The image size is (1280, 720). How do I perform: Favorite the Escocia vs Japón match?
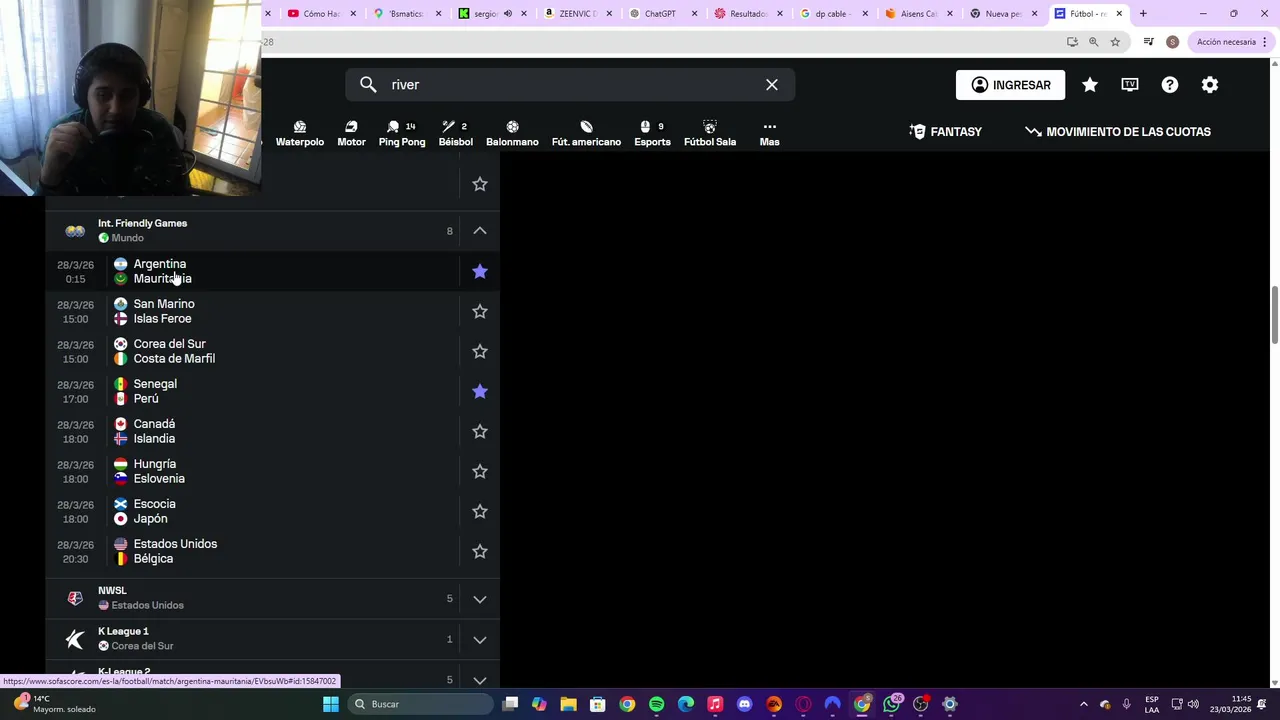pos(480,511)
